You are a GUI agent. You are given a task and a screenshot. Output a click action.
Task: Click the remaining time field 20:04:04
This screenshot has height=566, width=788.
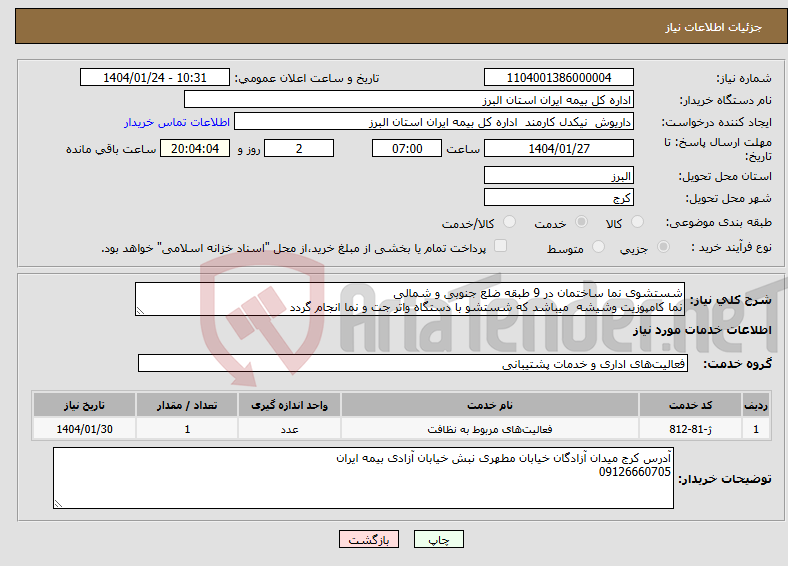click(x=195, y=148)
